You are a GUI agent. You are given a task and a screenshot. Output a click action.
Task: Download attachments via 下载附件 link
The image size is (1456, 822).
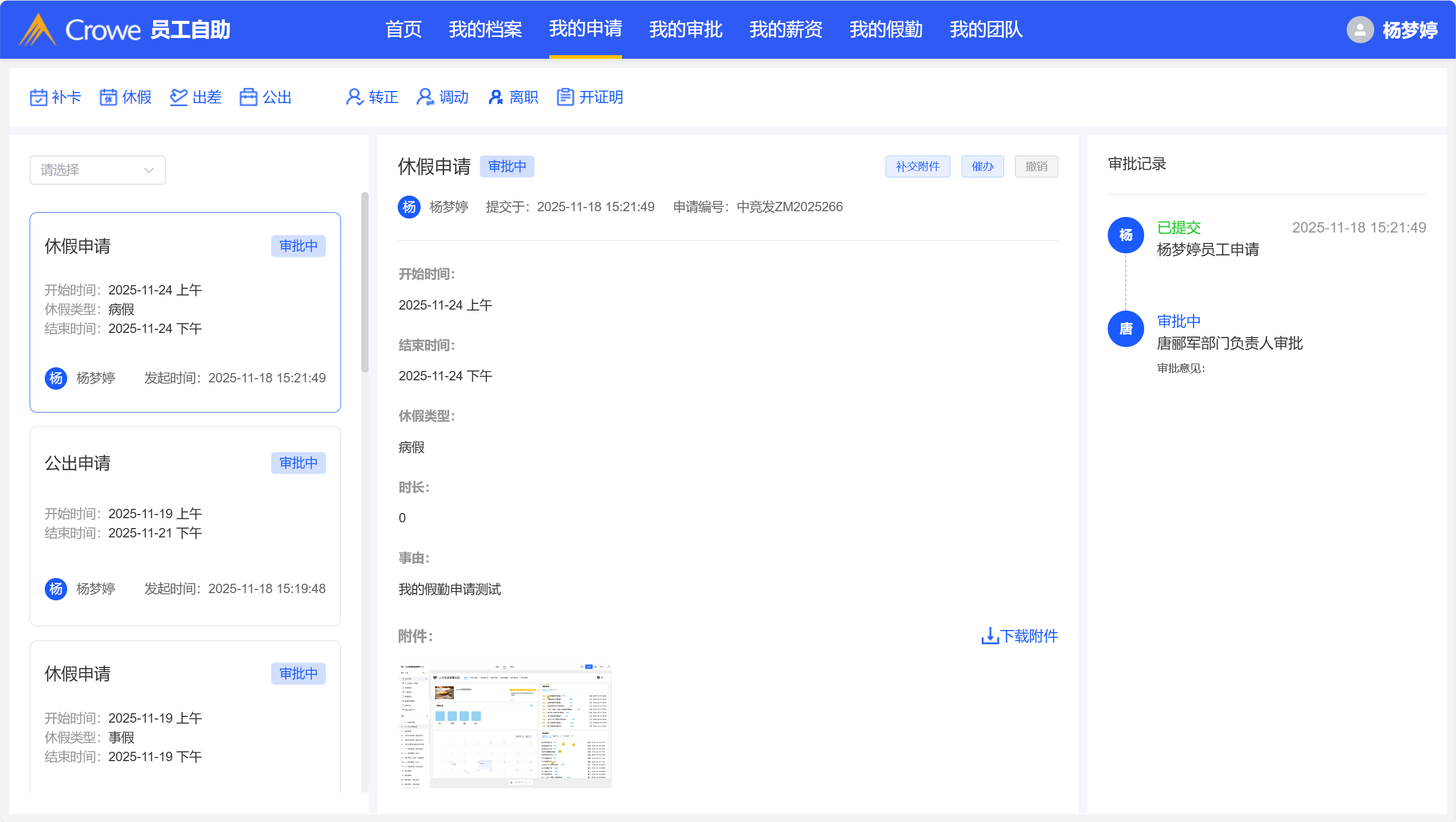click(1020, 636)
